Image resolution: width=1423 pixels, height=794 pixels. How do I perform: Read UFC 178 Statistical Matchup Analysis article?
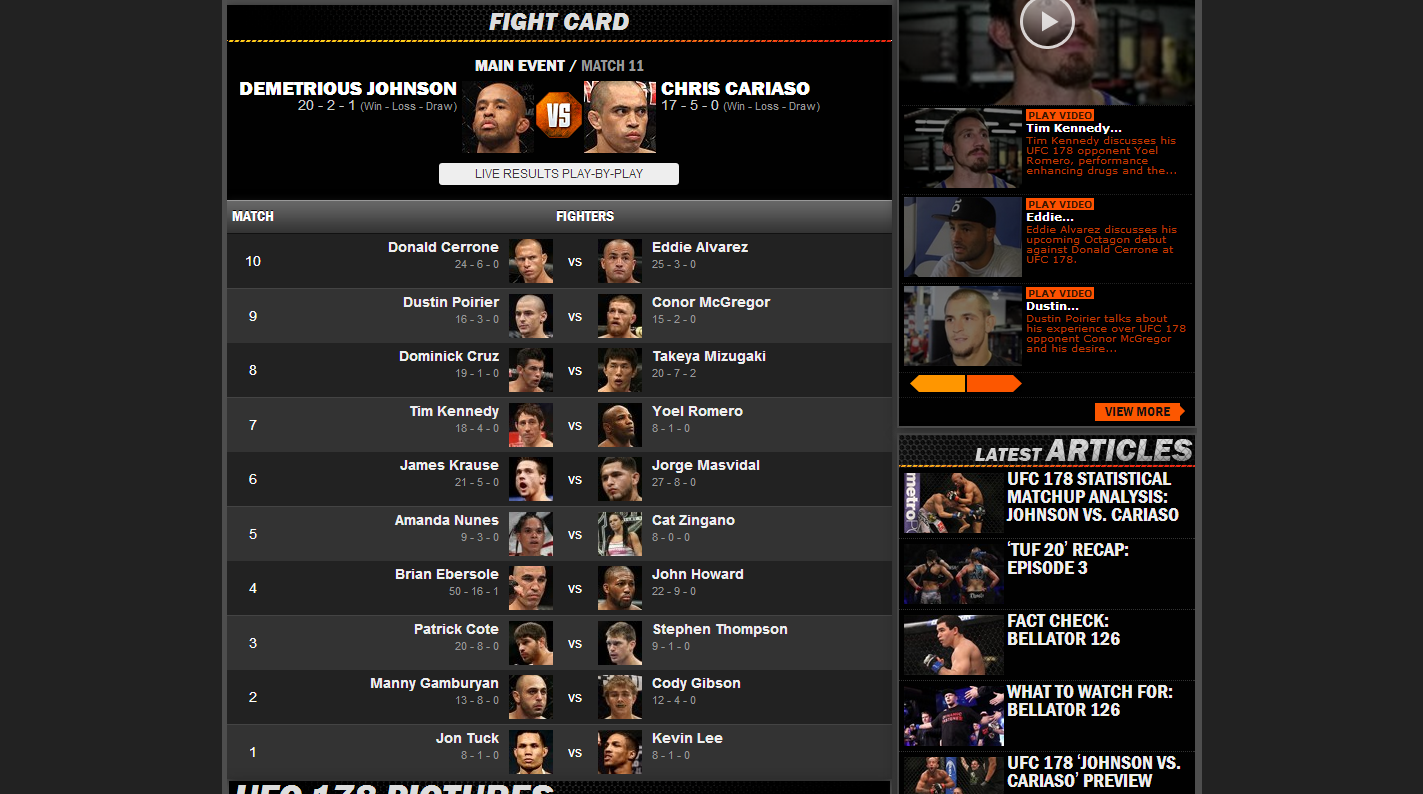coord(1093,497)
